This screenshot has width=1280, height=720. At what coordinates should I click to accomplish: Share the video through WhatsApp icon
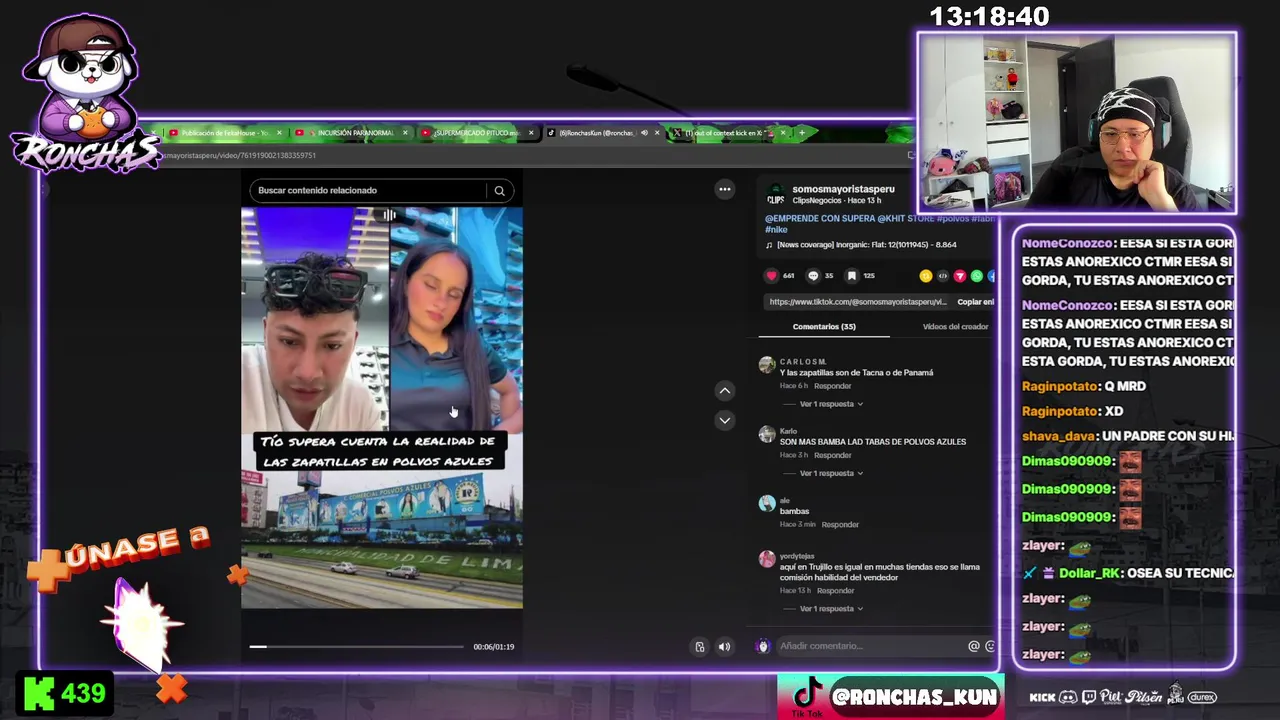pos(977,276)
